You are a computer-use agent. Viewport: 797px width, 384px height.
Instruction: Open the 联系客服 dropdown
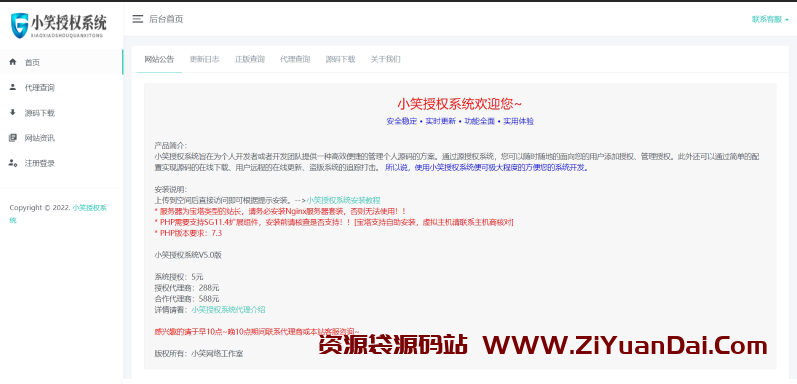click(770, 19)
